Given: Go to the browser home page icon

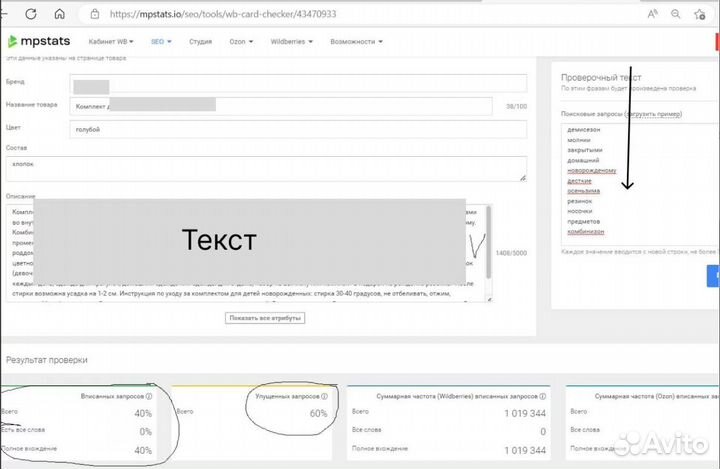Looking at the screenshot, I should coord(60,14).
